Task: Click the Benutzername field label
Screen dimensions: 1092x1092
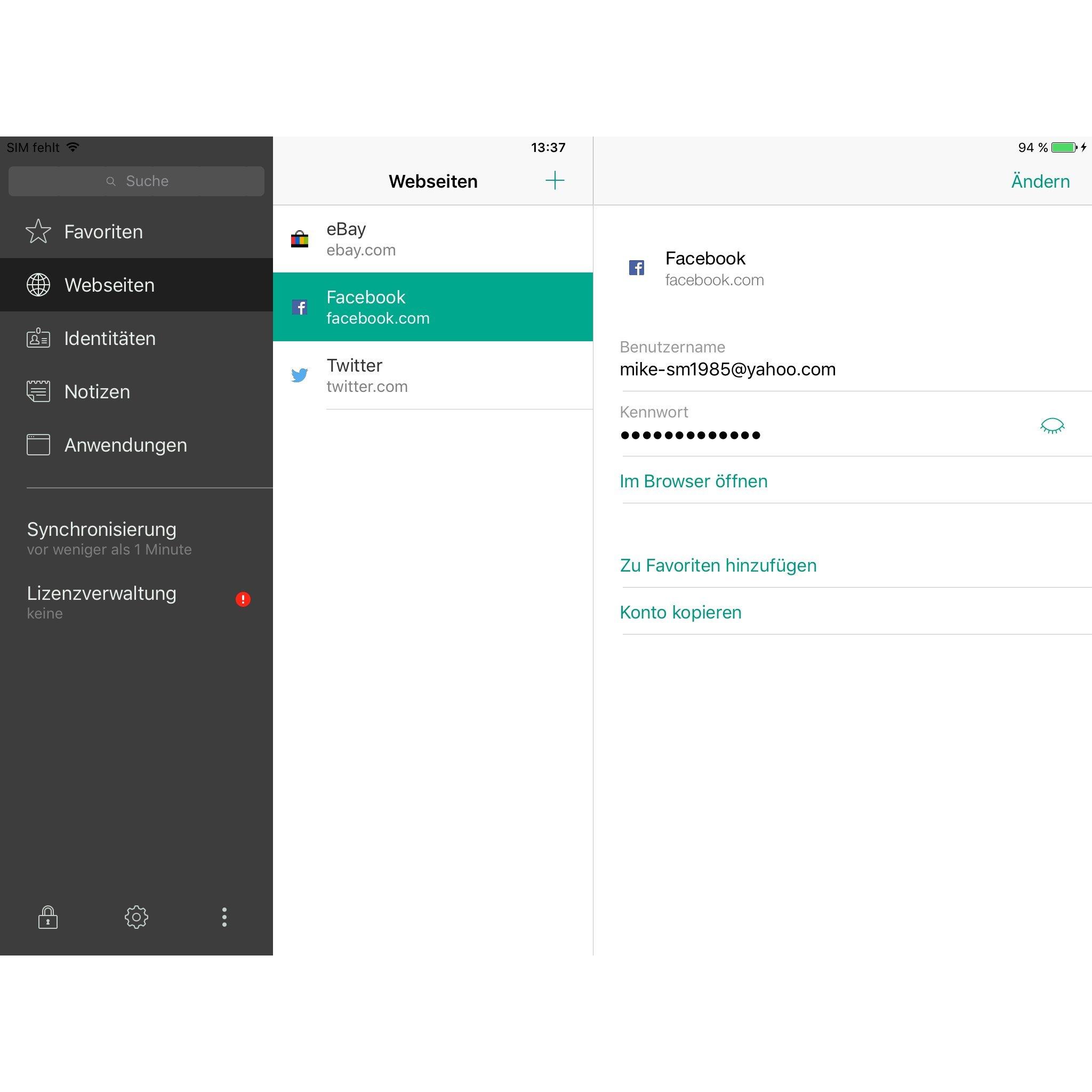Action: (672, 347)
